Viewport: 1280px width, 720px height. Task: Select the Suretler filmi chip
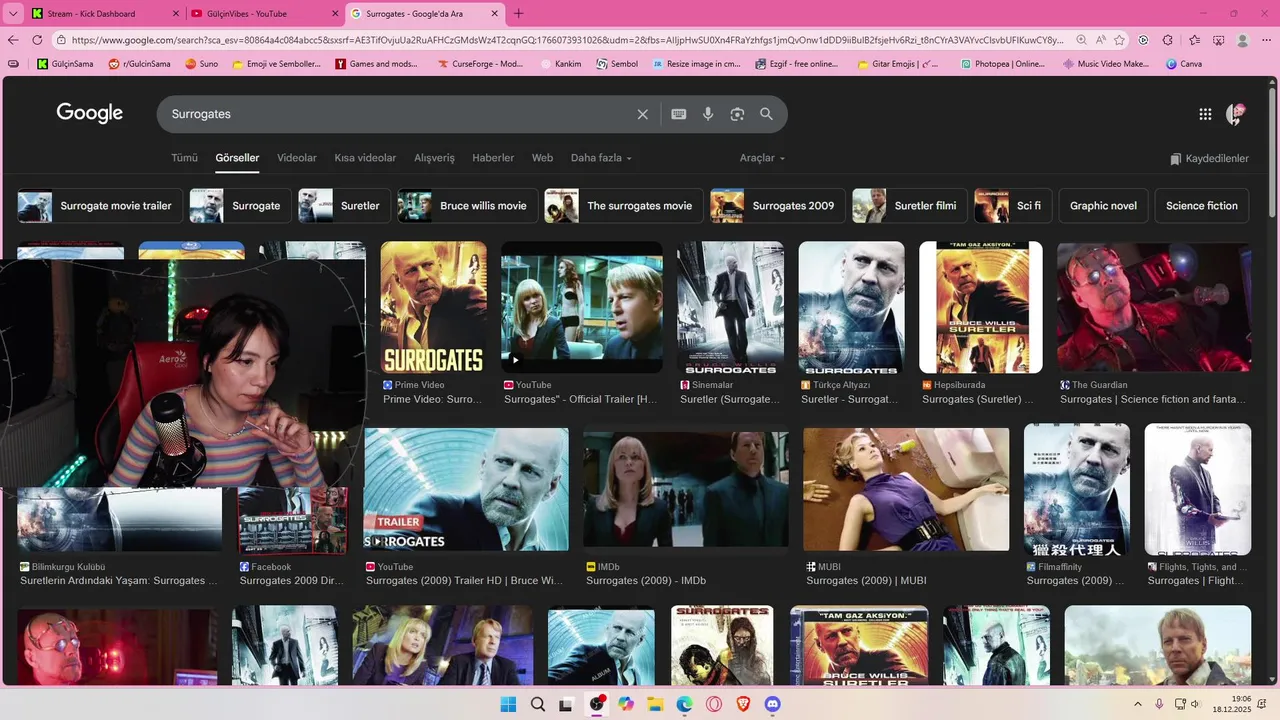pyautogui.click(x=909, y=206)
